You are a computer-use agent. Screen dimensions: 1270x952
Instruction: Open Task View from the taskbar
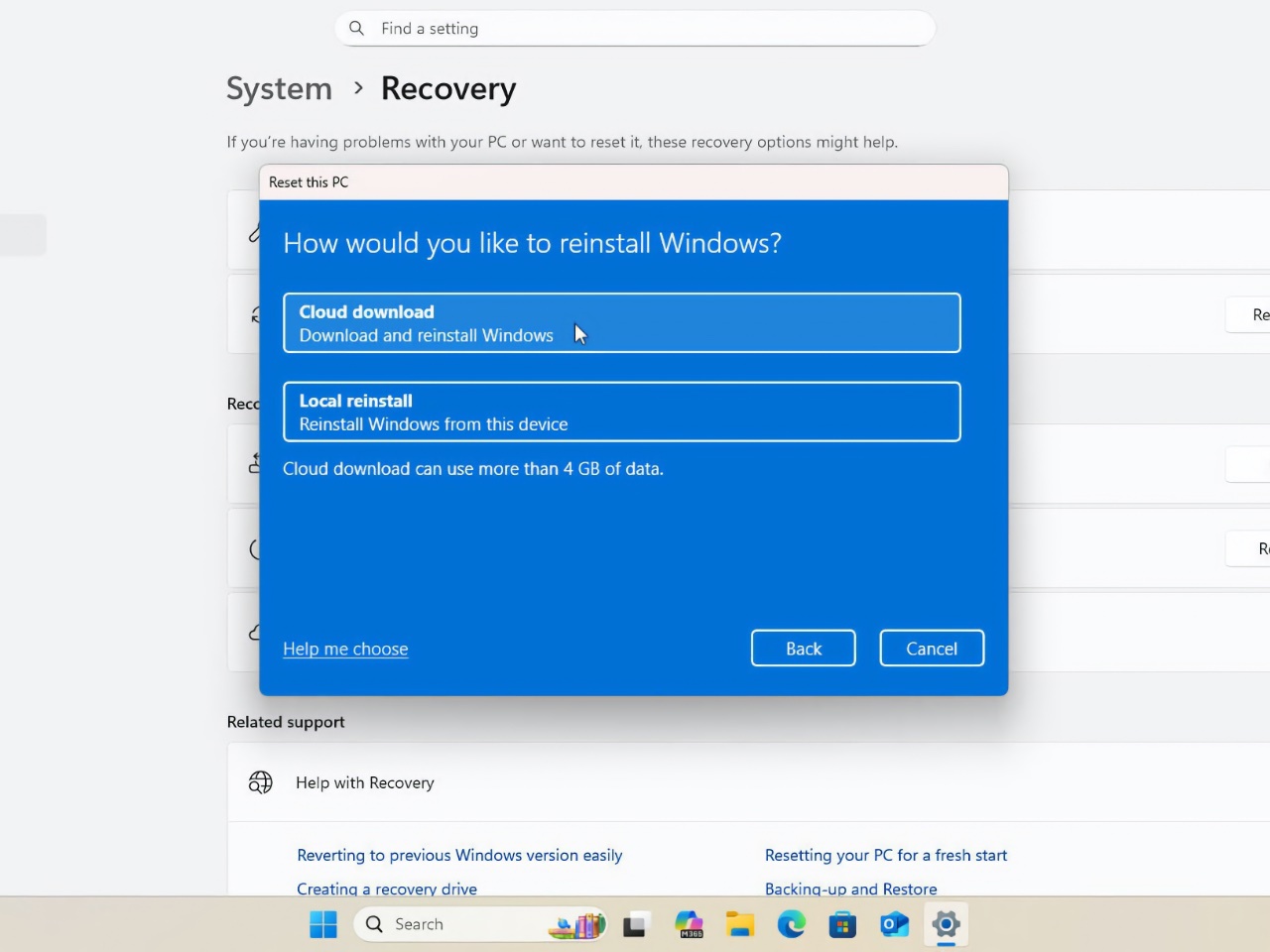coord(635,923)
